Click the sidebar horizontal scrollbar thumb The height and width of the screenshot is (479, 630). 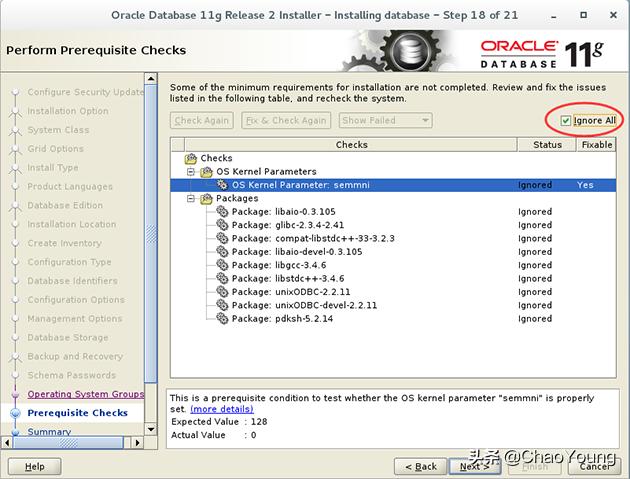pyautogui.click(x=68, y=442)
